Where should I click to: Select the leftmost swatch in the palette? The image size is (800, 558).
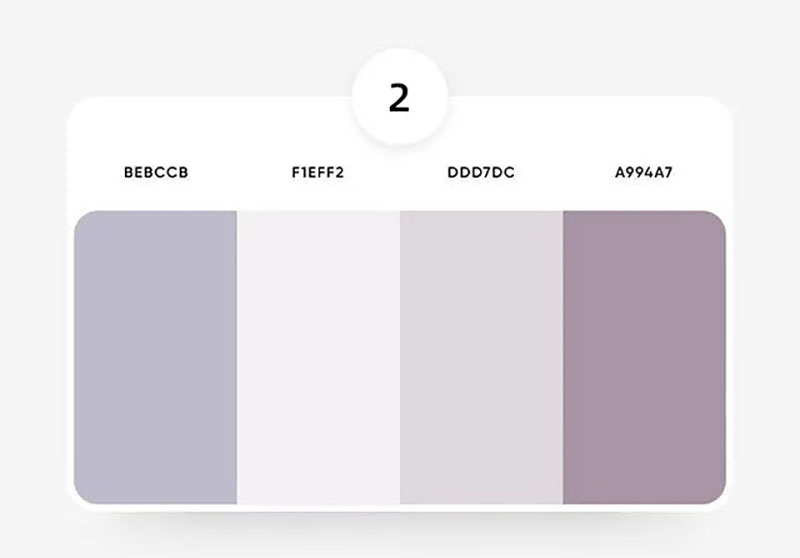tap(155, 357)
